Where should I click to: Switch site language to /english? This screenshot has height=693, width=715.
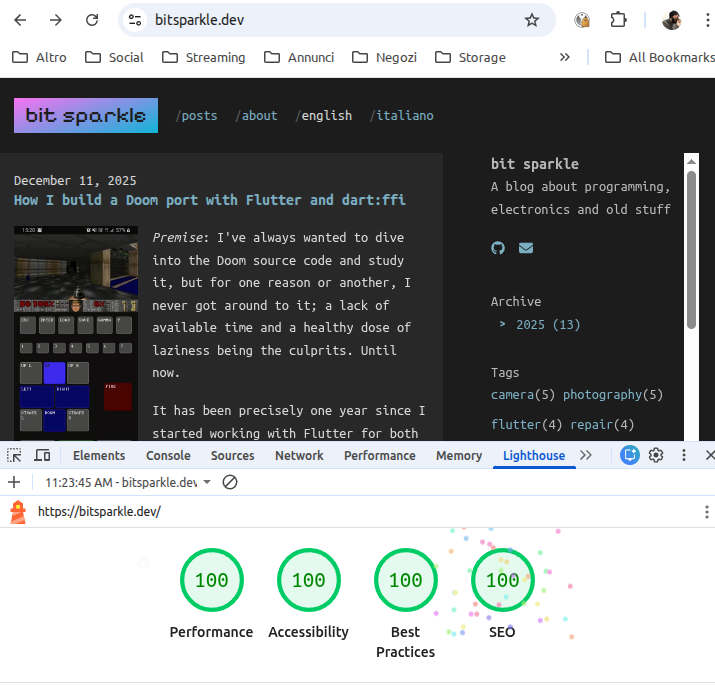(x=324, y=116)
